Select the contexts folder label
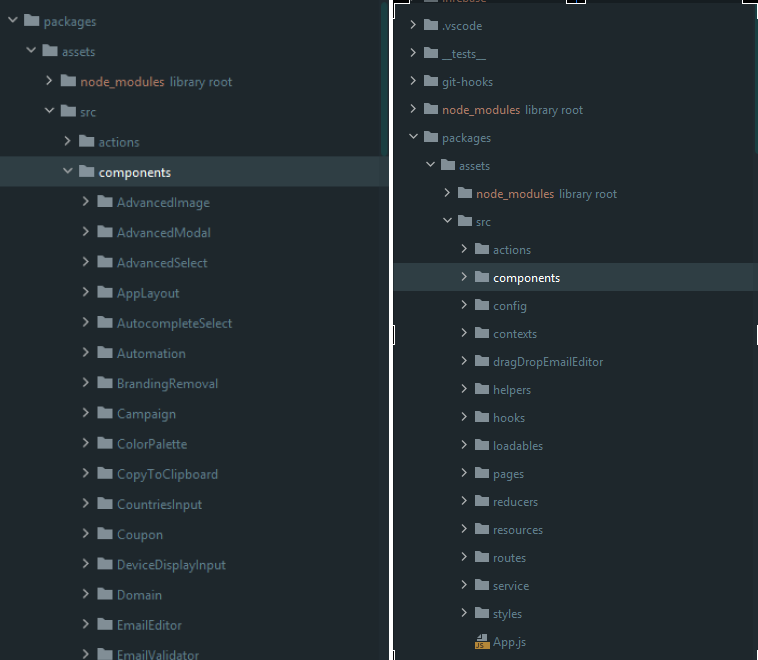The width and height of the screenshot is (758, 660). [x=515, y=333]
